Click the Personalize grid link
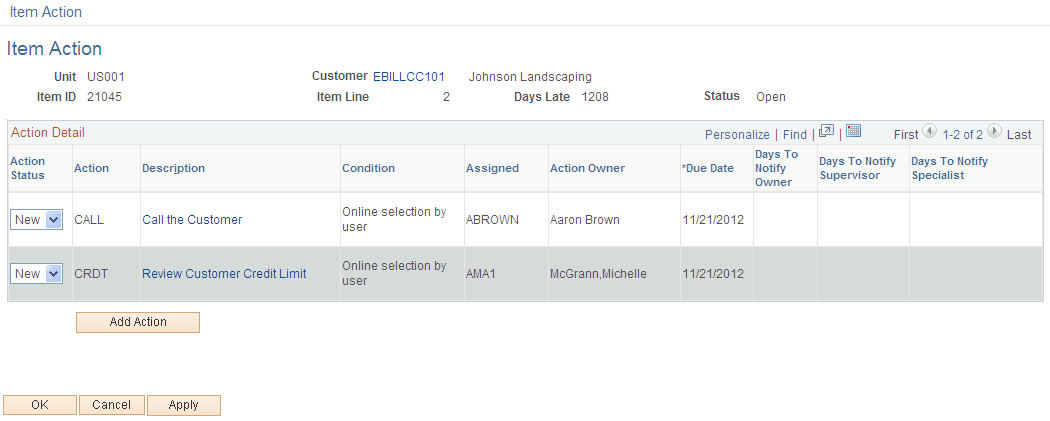The image size is (1050, 421). [737, 134]
